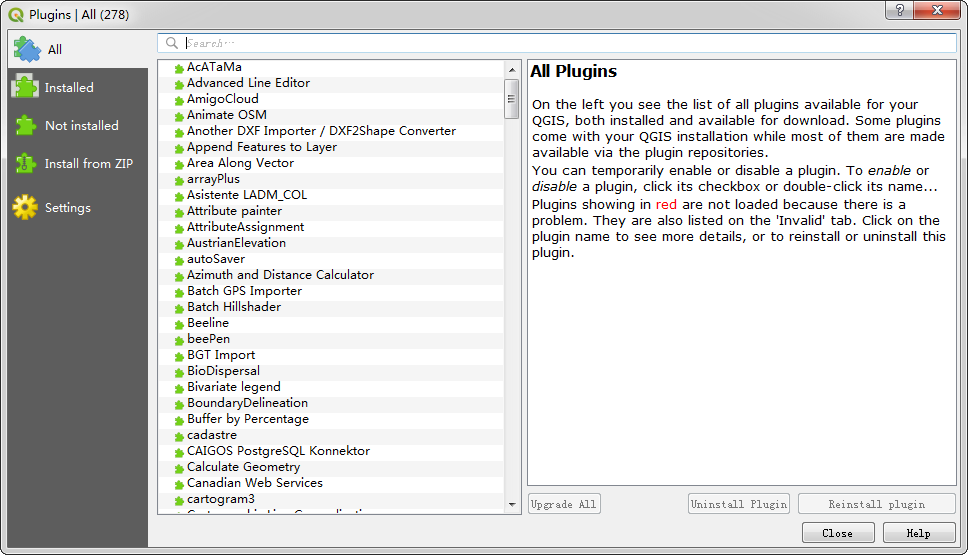Viewport: 968px width, 555px height.
Task: Click the plugin icon beside Attribute painter
Action: pos(179,212)
